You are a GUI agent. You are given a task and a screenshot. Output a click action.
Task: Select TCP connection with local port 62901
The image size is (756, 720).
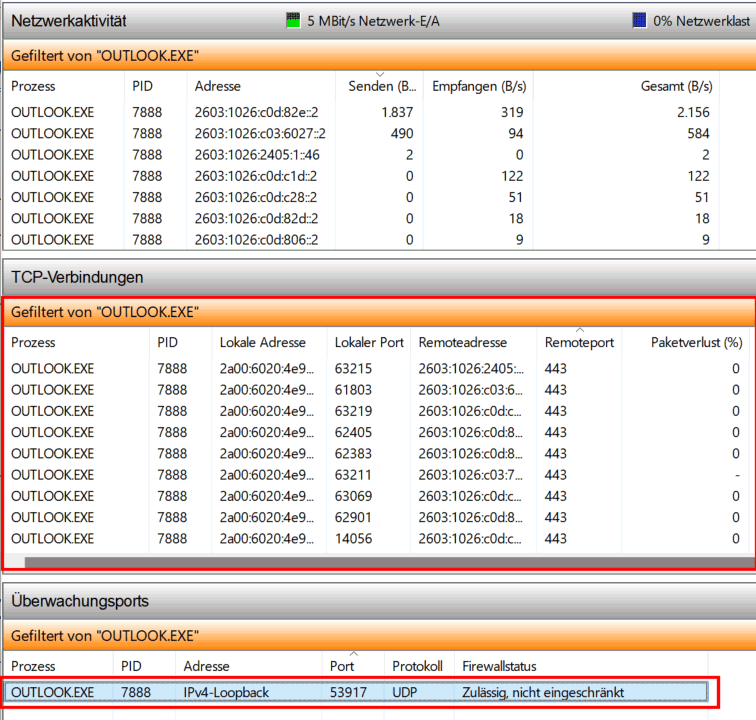pos(377,517)
